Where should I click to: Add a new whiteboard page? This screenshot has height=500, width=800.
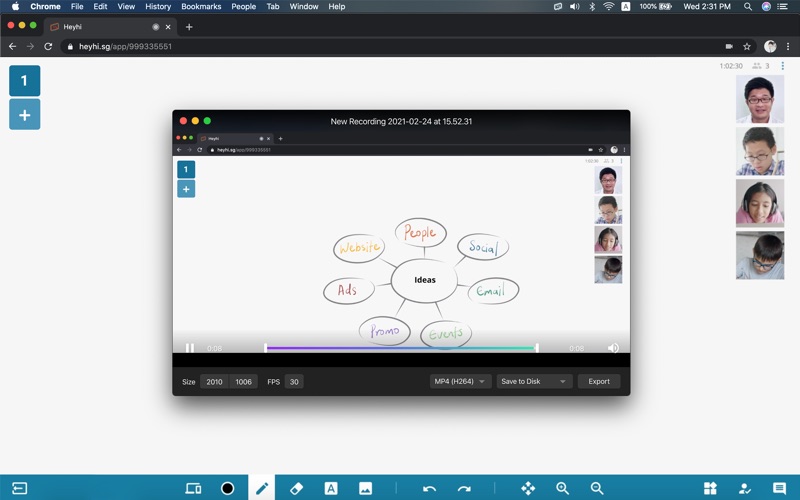(24, 115)
